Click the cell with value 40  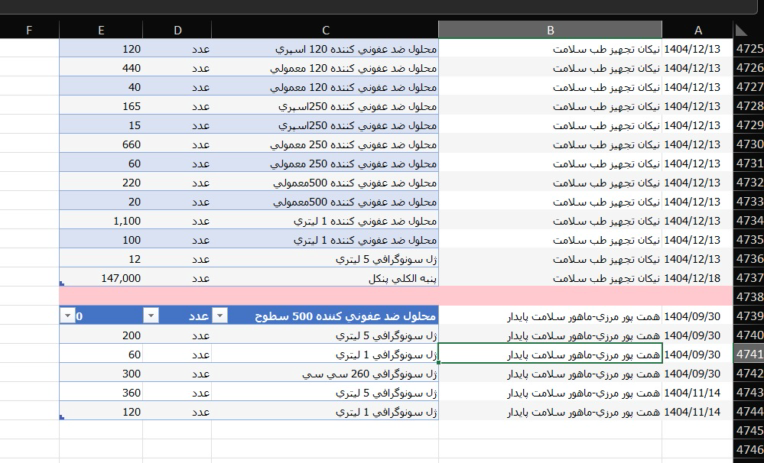click(x=101, y=87)
